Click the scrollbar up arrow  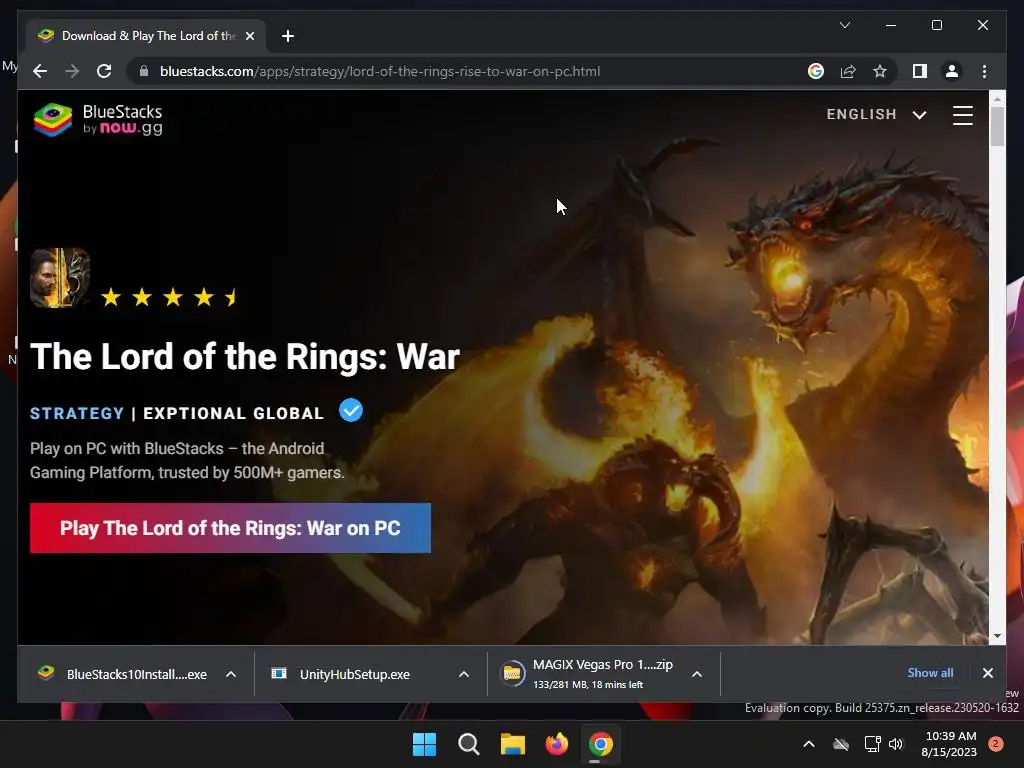pyautogui.click(x=997, y=99)
